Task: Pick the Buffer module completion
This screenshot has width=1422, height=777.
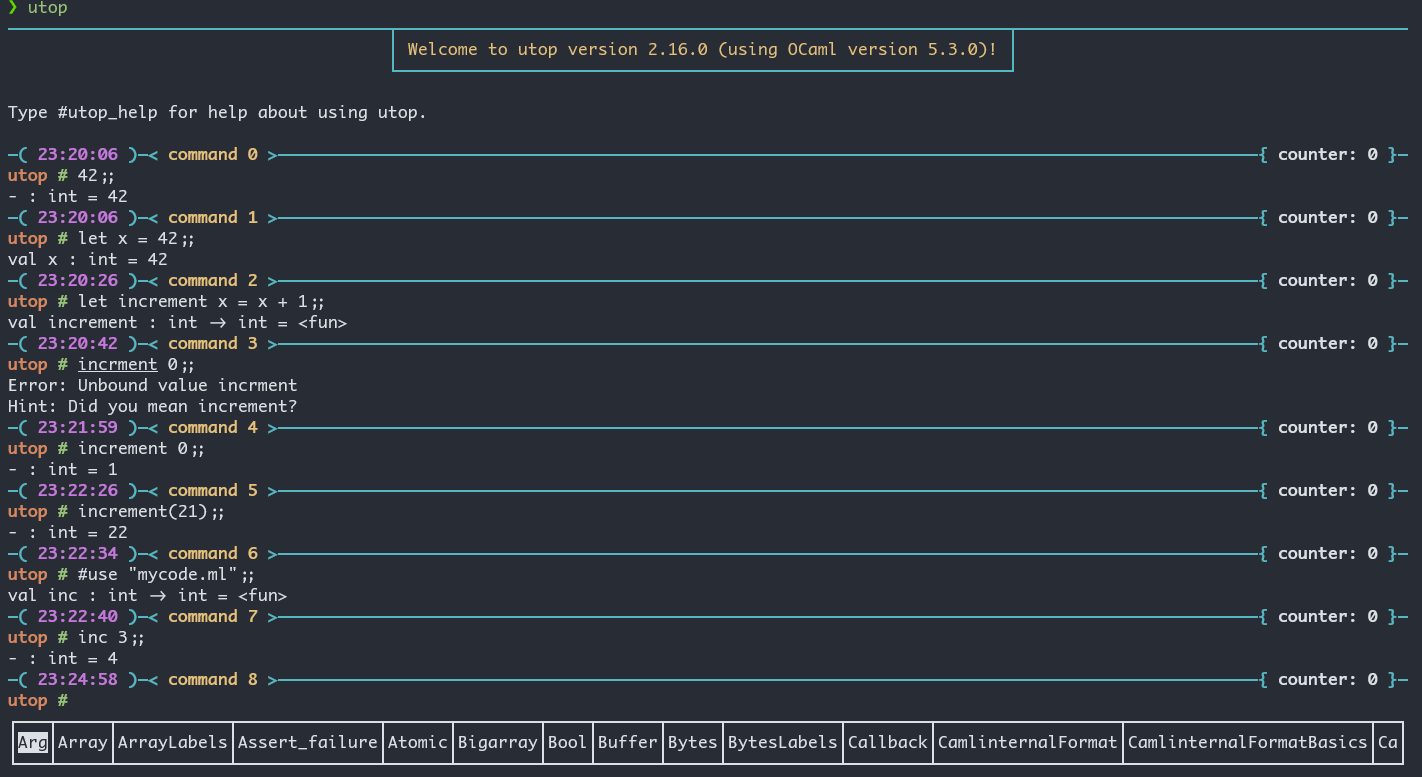Action: pos(627,742)
